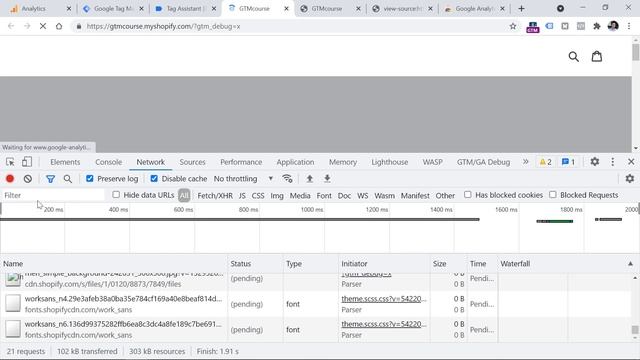Open the DevTools customize three-dot menu
The width and height of the screenshot is (640, 360).
click(x=613, y=162)
